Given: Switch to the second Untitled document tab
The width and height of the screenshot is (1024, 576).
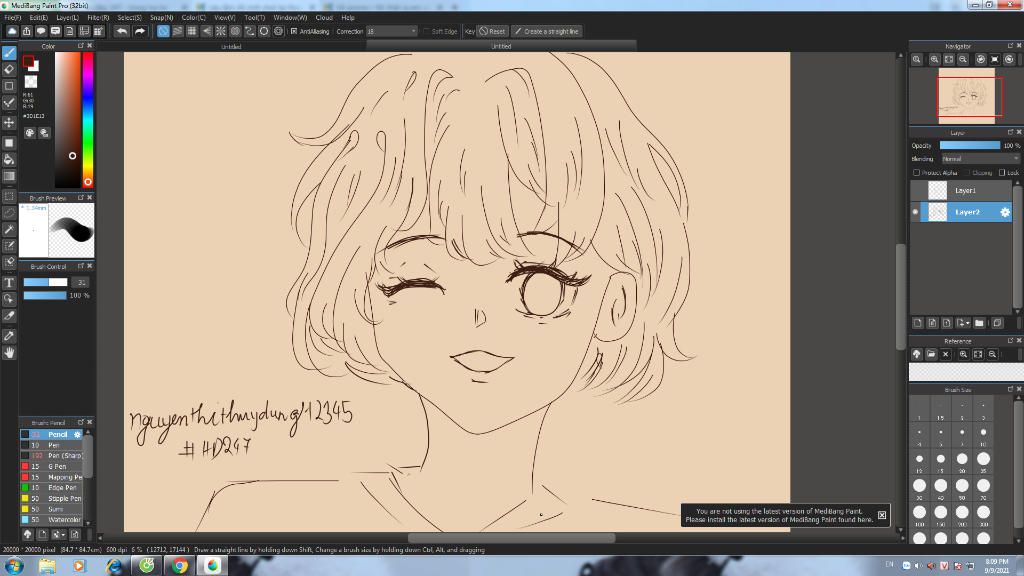Looking at the screenshot, I should (x=501, y=46).
